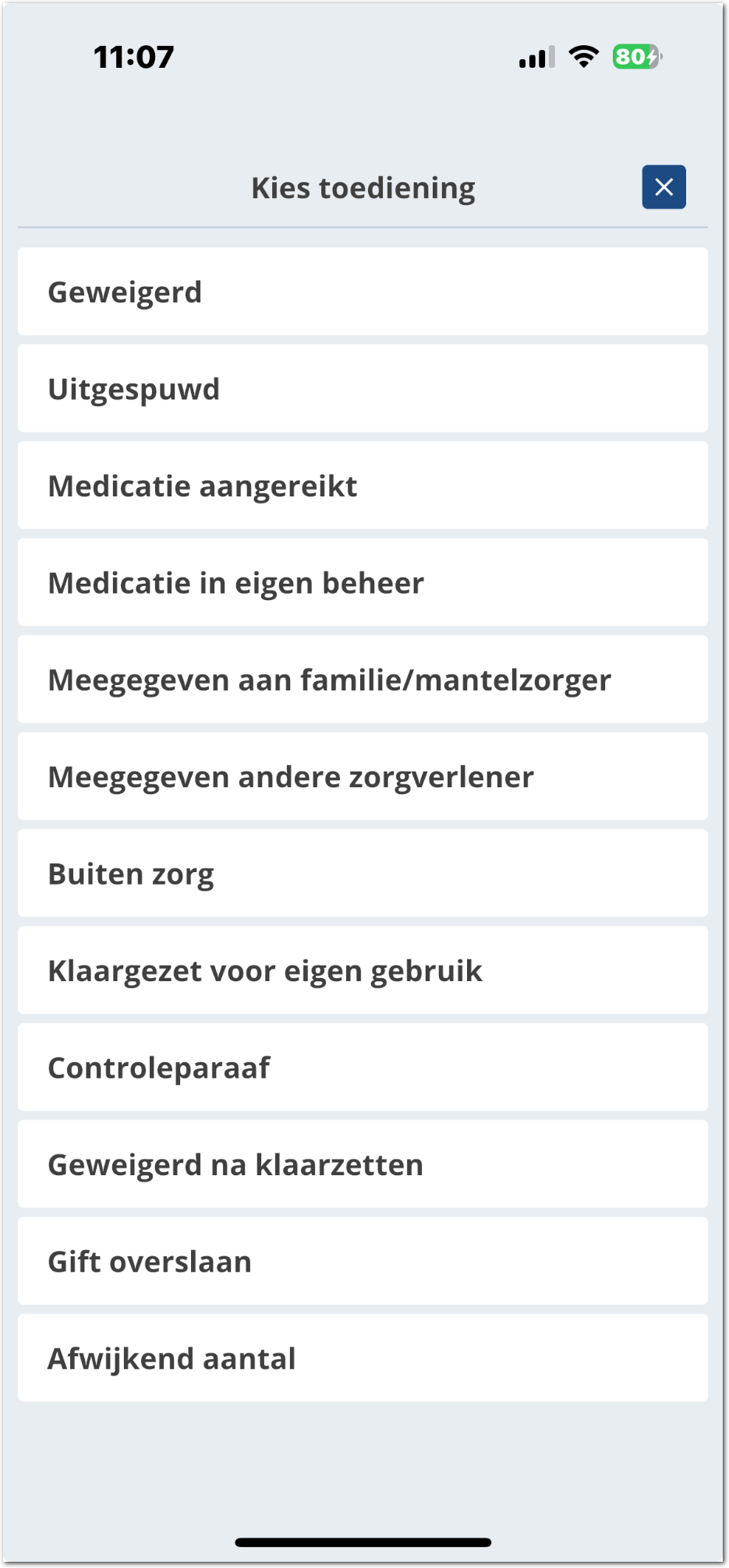
Task: Tap empty area below Afwijkend aantal
Action: pyautogui.click(x=363, y=1465)
